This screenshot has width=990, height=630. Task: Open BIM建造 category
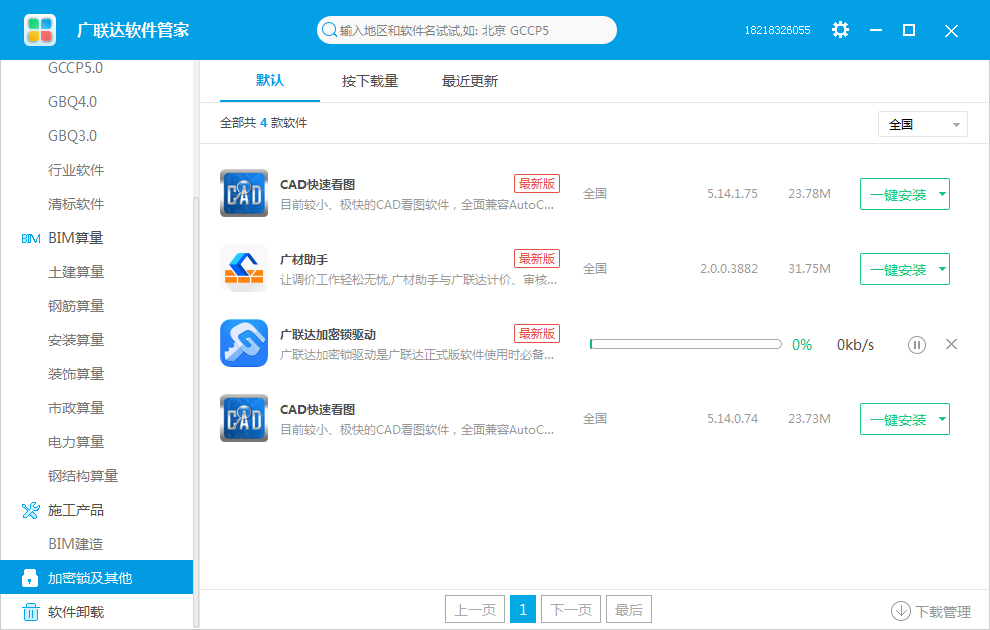(75, 544)
